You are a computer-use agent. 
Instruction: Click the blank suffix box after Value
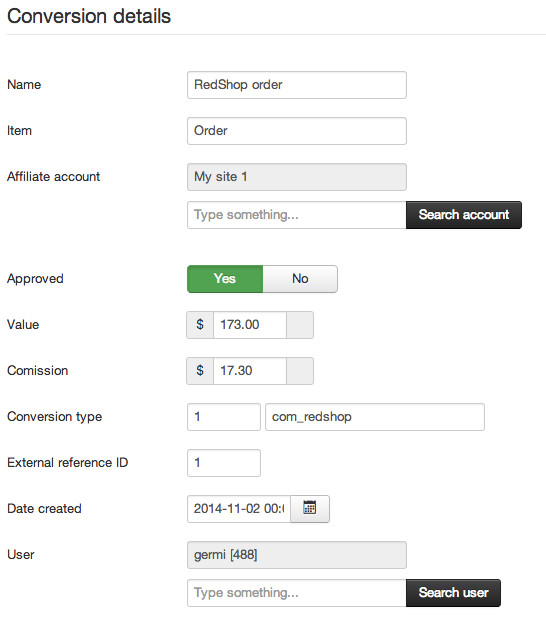click(x=300, y=325)
